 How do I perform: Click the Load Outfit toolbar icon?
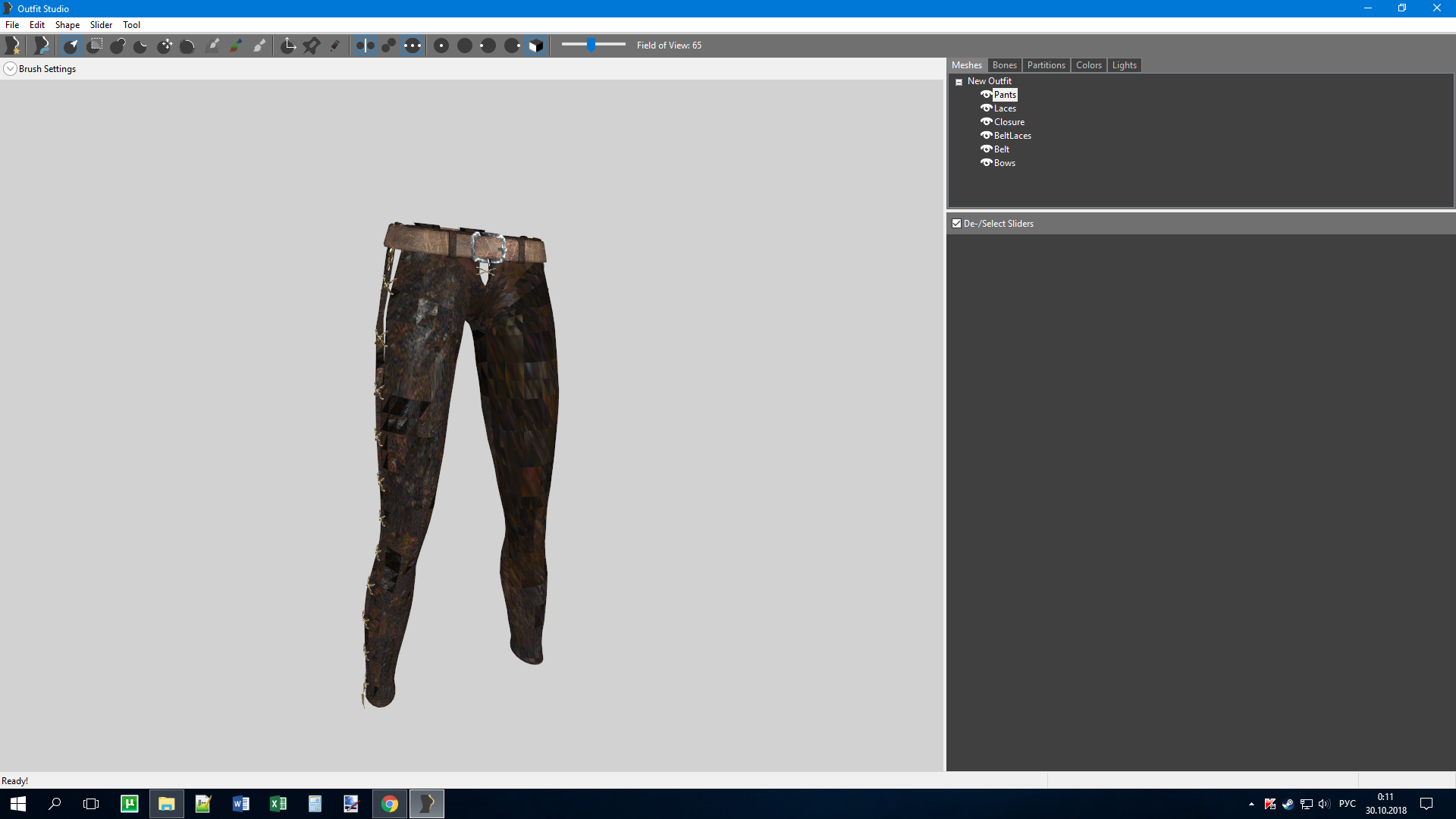point(42,45)
